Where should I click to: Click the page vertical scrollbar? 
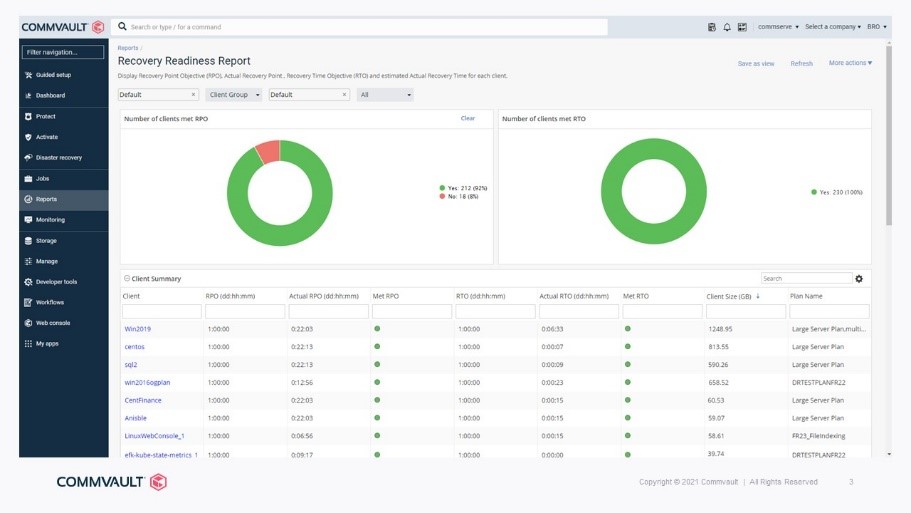point(888,135)
